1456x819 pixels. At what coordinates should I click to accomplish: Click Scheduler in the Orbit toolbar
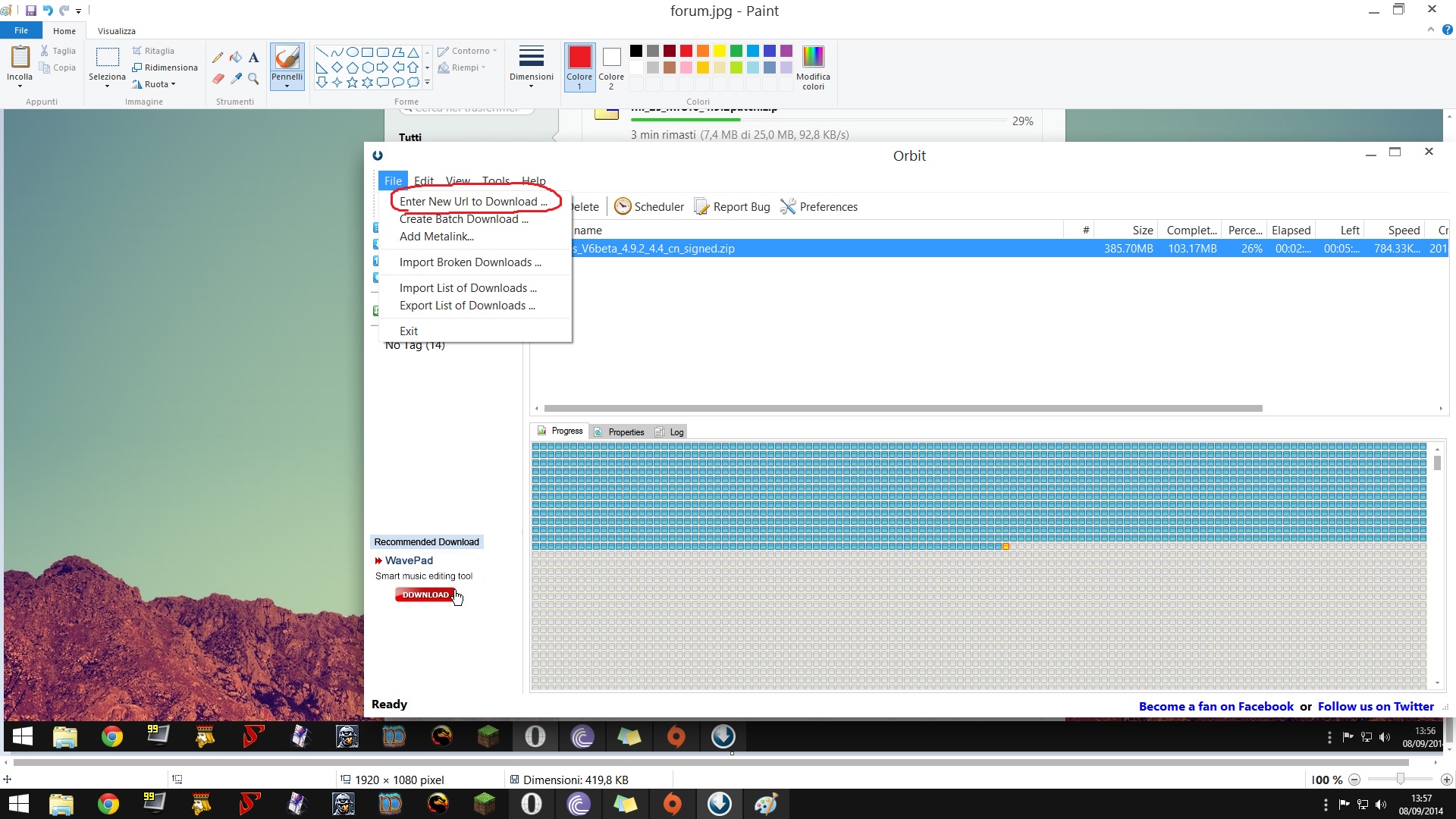(649, 207)
